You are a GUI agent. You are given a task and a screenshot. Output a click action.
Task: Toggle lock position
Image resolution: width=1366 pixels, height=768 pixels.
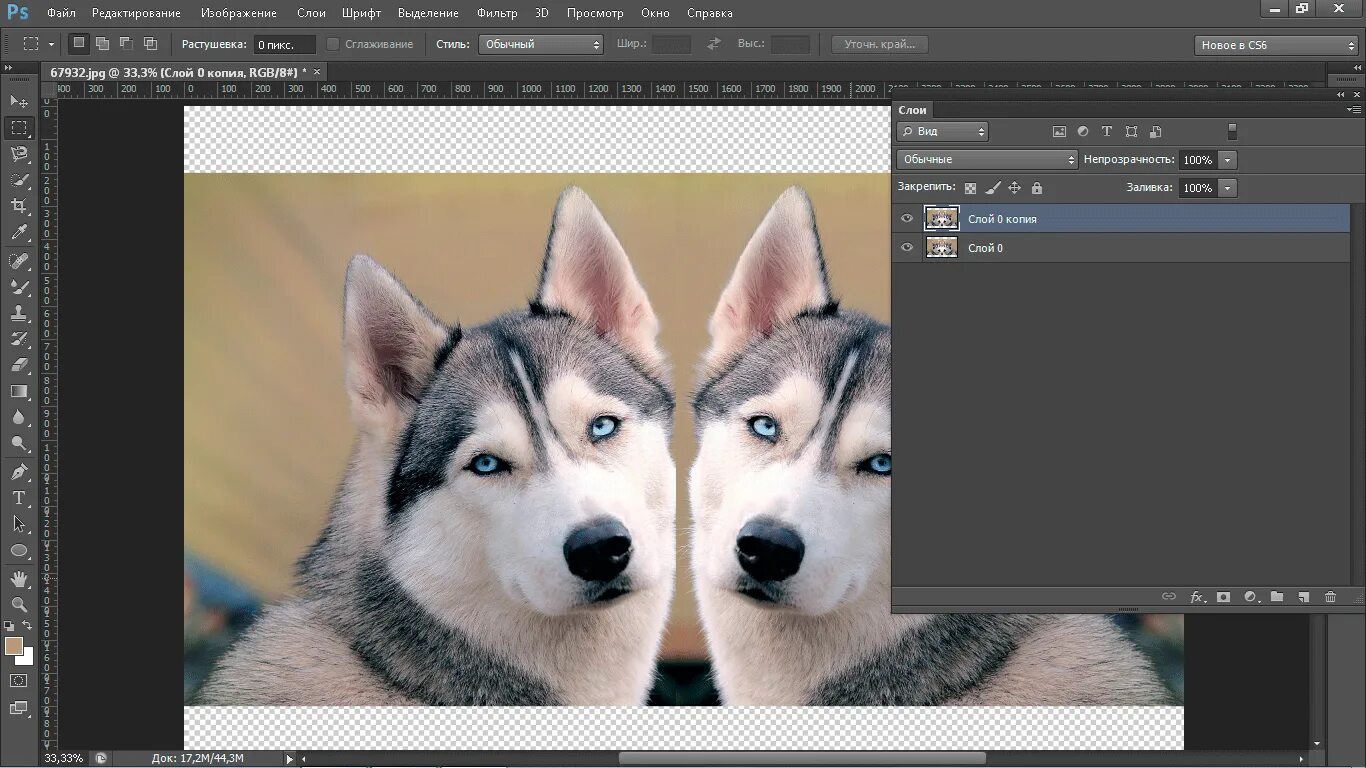point(1014,188)
